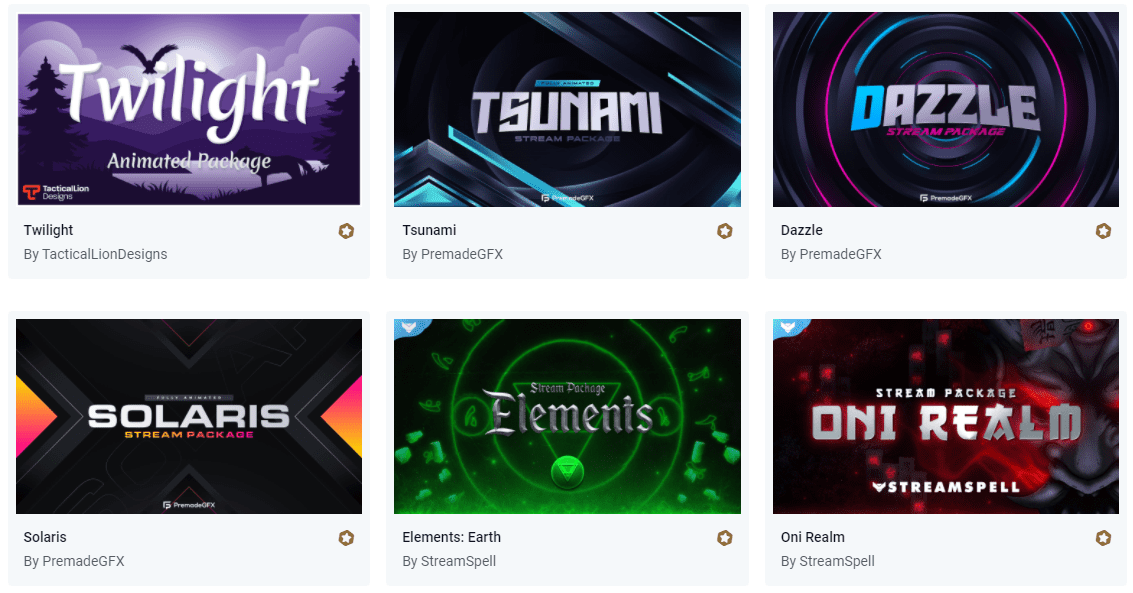
Task: Click By PremadeGFX under Tsunami
Action: 452,254
